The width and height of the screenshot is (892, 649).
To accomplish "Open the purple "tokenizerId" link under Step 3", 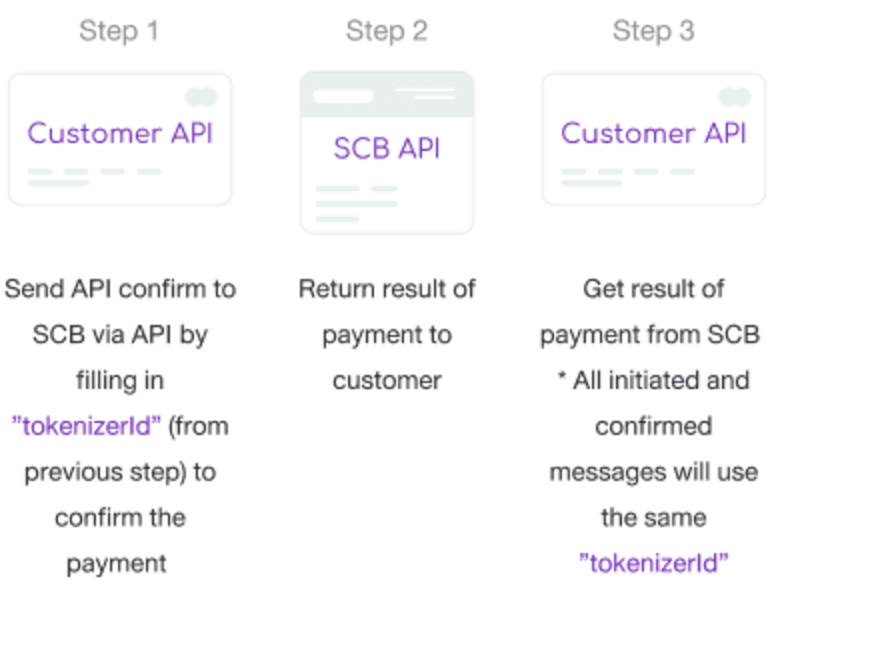I will 653,563.
